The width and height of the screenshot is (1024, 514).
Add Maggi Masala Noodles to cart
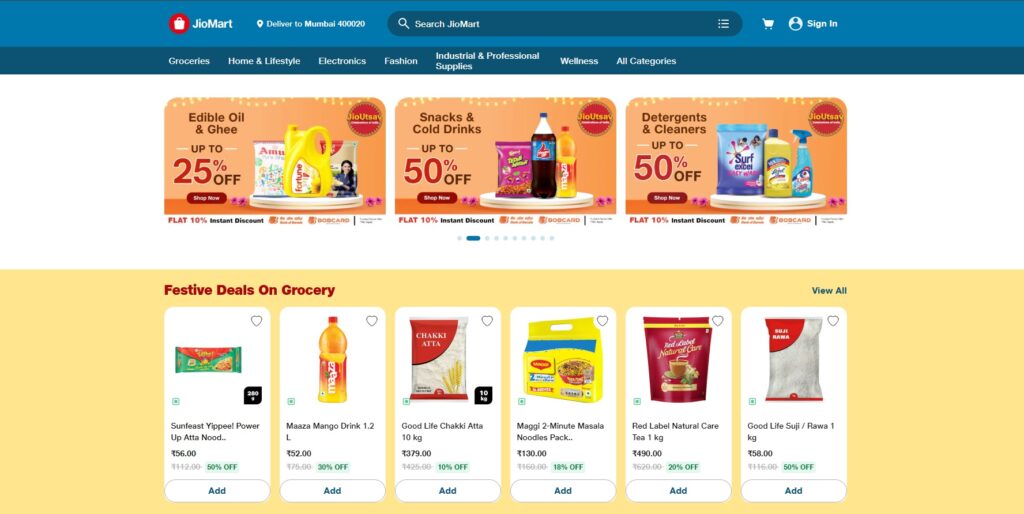(563, 490)
